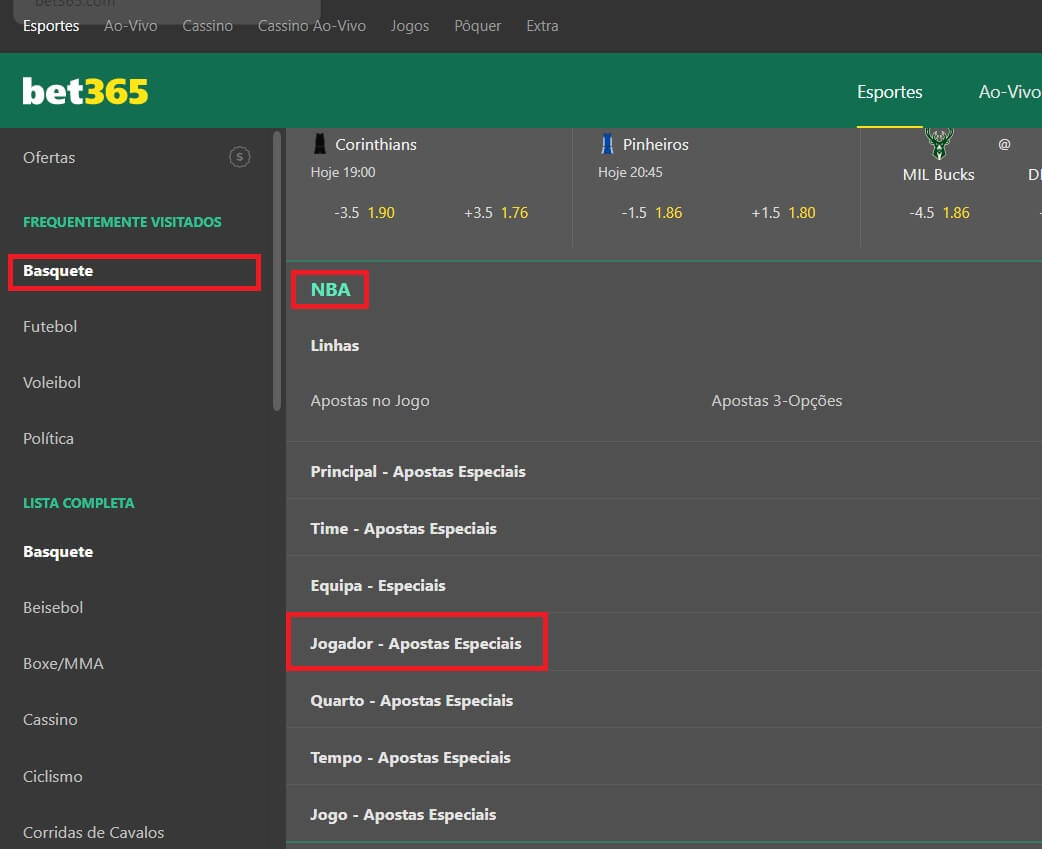The image size is (1042, 849).
Task: Bet on Corinthians -3.5 at 1.90
Action: [364, 213]
